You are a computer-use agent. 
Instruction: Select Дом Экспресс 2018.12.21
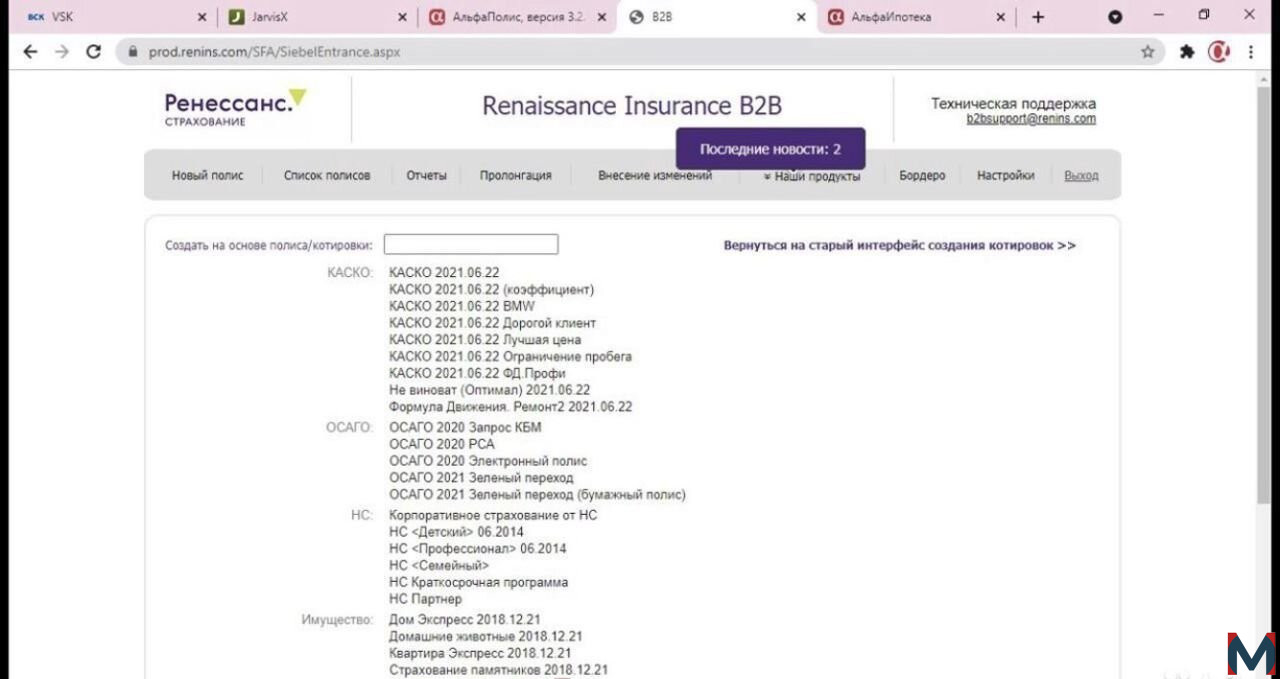coord(464,620)
